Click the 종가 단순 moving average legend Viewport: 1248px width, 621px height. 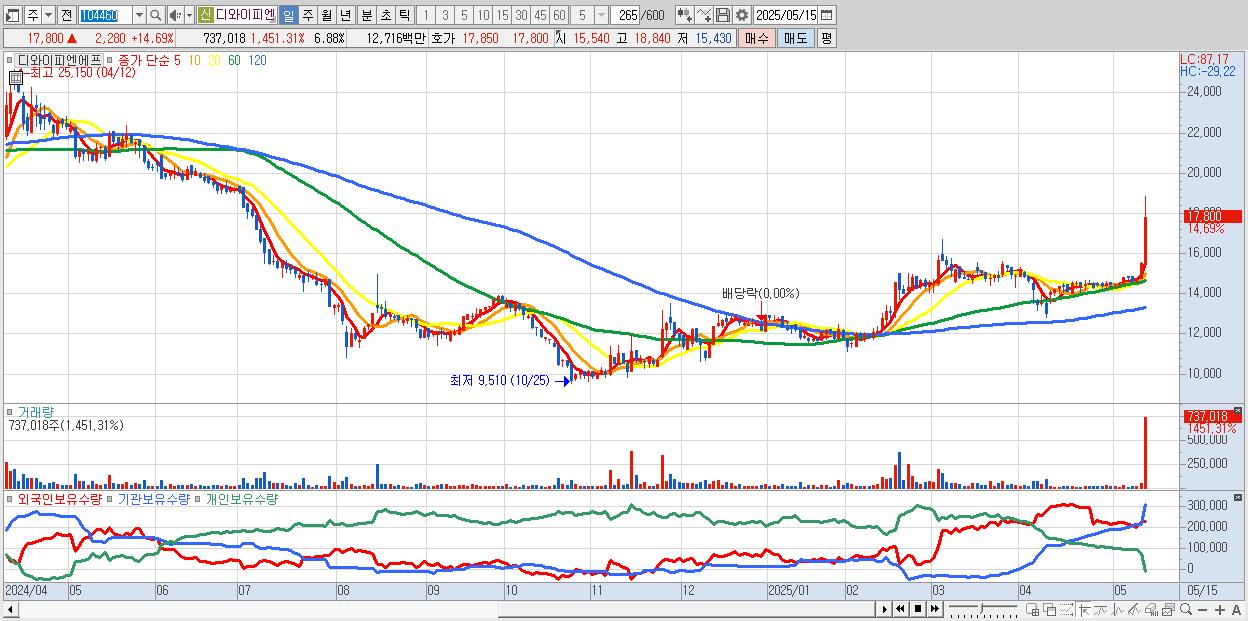click(149, 60)
